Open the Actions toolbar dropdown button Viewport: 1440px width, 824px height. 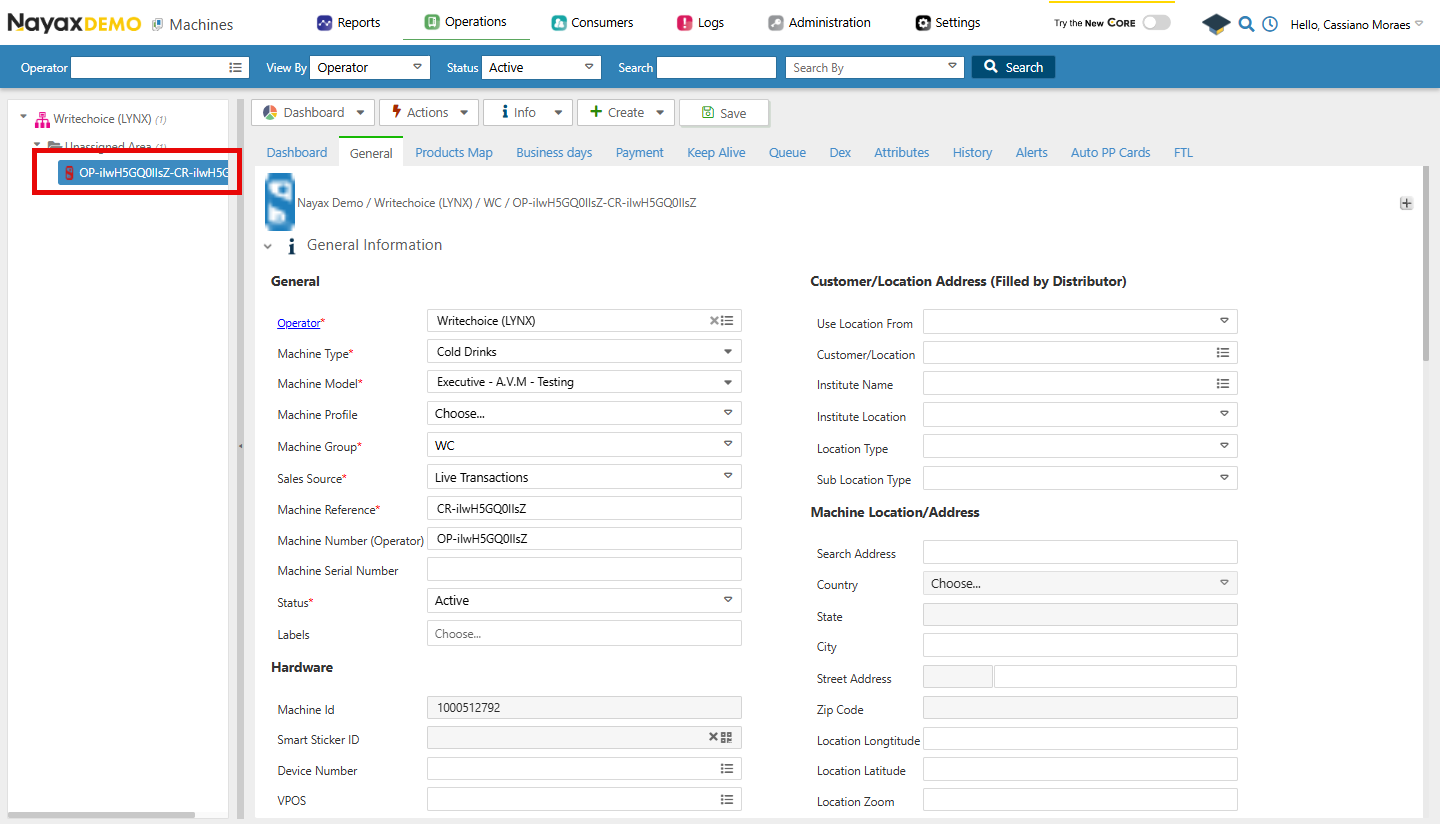pos(429,112)
